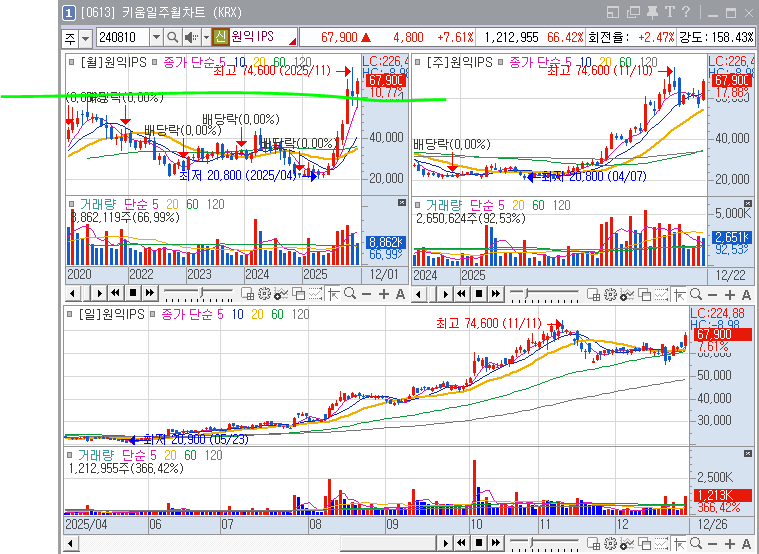
Task: Click the speaker sound alert icon
Action: 191,37
